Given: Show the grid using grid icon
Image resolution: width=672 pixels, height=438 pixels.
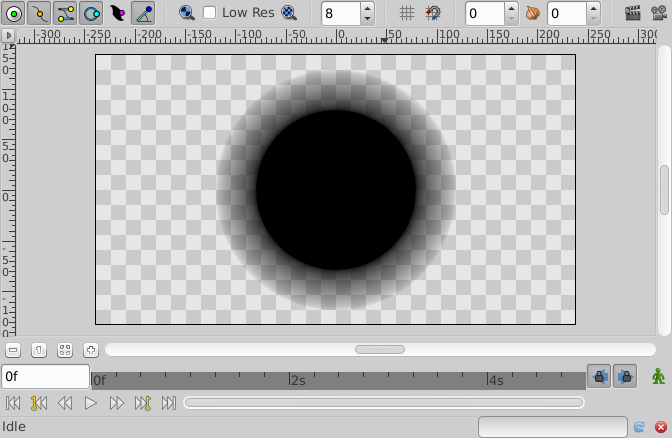Looking at the screenshot, I should (x=407, y=13).
